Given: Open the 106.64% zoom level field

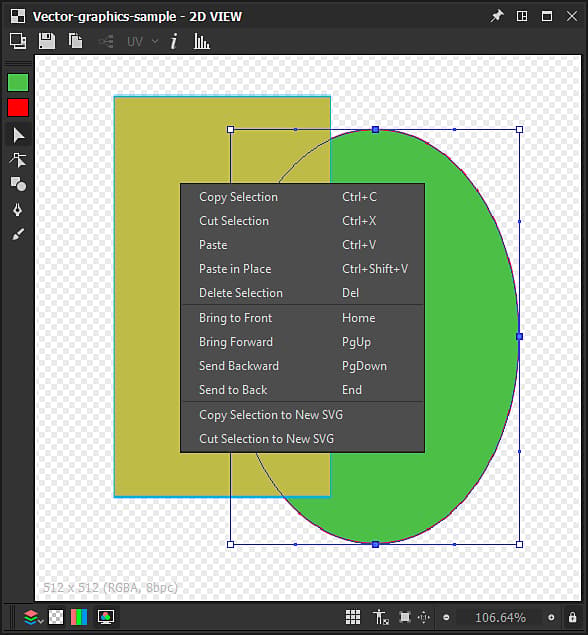Looking at the screenshot, I should pos(500,618).
